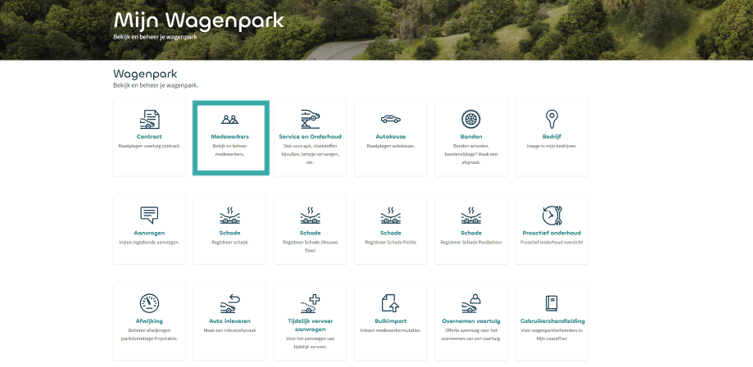The image size is (753, 367).
Task: Select text 'Inzage in mijn bedrijven.'
Action: point(551,146)
